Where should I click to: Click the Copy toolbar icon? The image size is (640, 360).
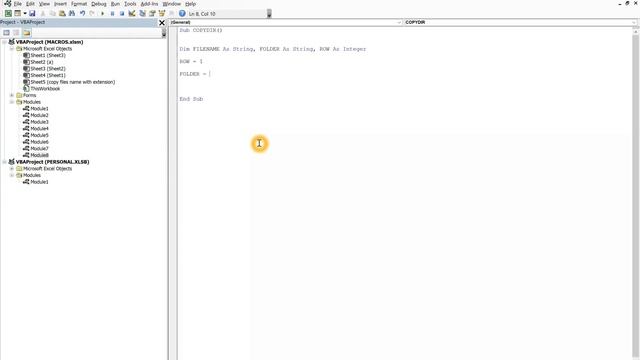pos(52,13)
